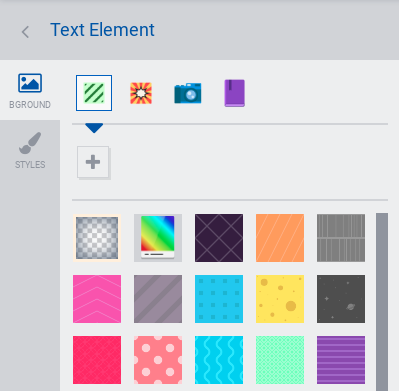Select the gray vertical bars pattern
399x391 pixels.
341,238
